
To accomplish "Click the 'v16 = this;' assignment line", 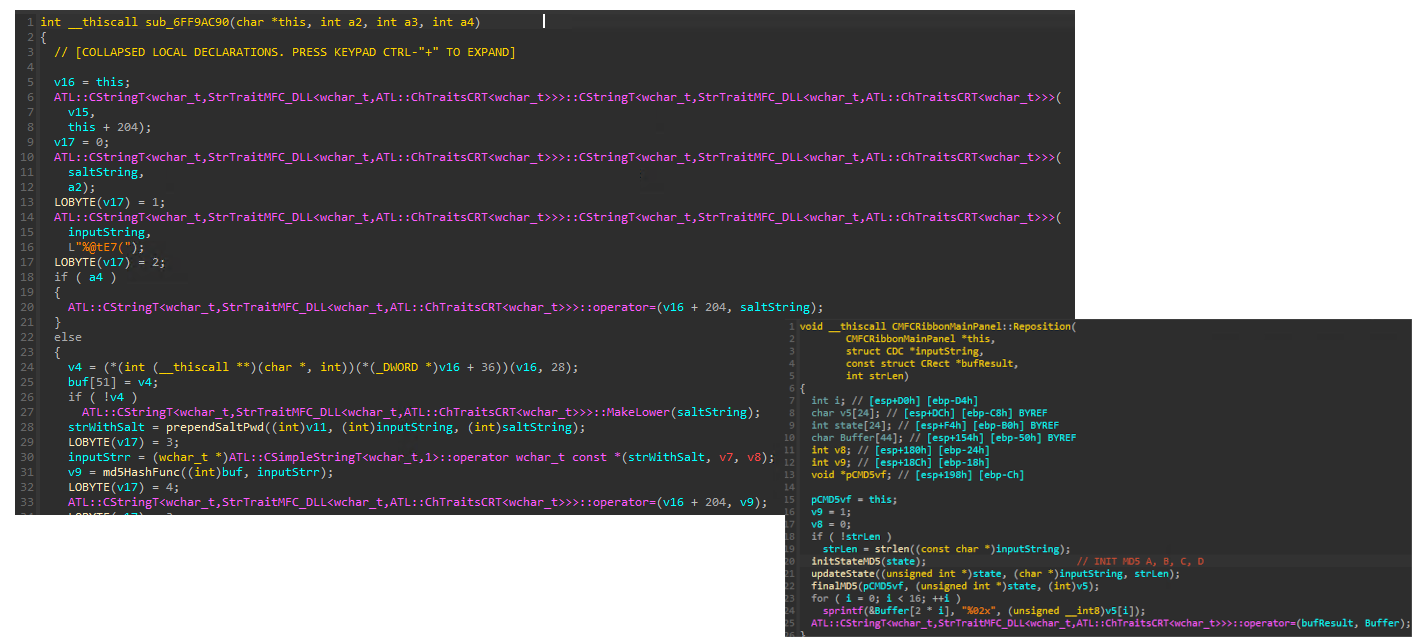I will point(92,82).
